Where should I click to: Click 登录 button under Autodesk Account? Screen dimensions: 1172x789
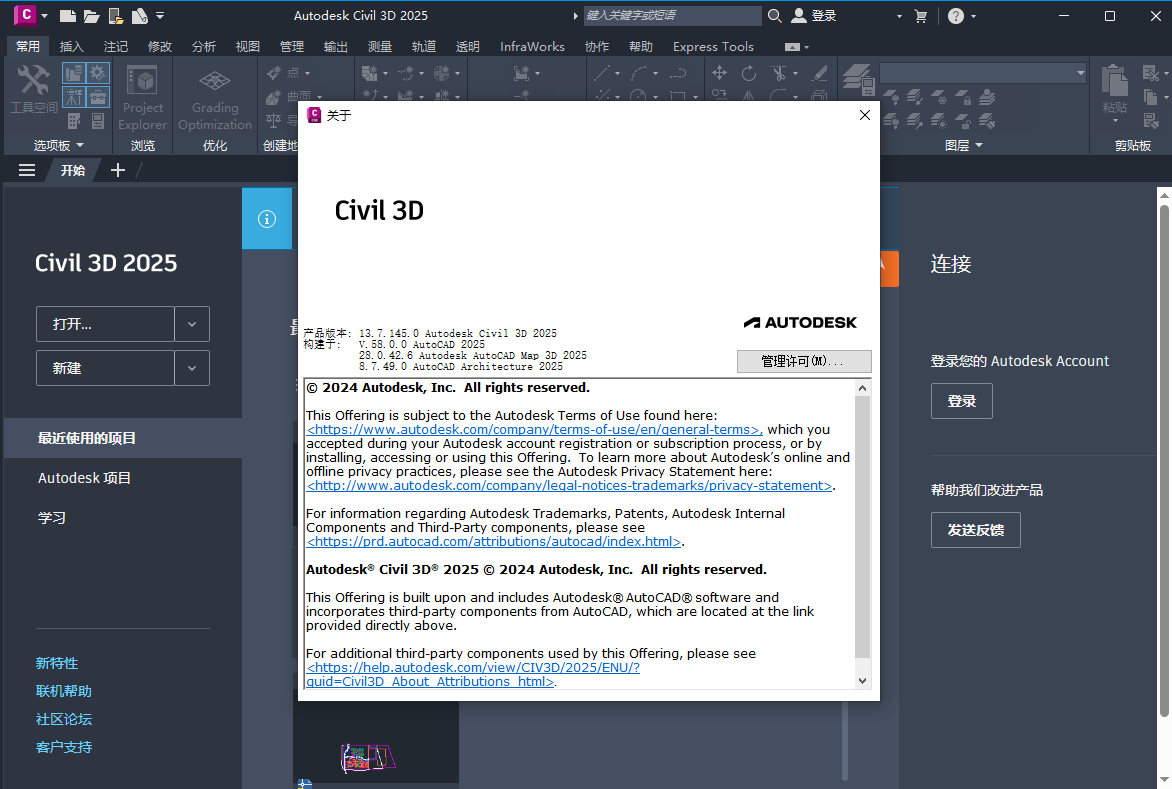(x=961, y=401)
